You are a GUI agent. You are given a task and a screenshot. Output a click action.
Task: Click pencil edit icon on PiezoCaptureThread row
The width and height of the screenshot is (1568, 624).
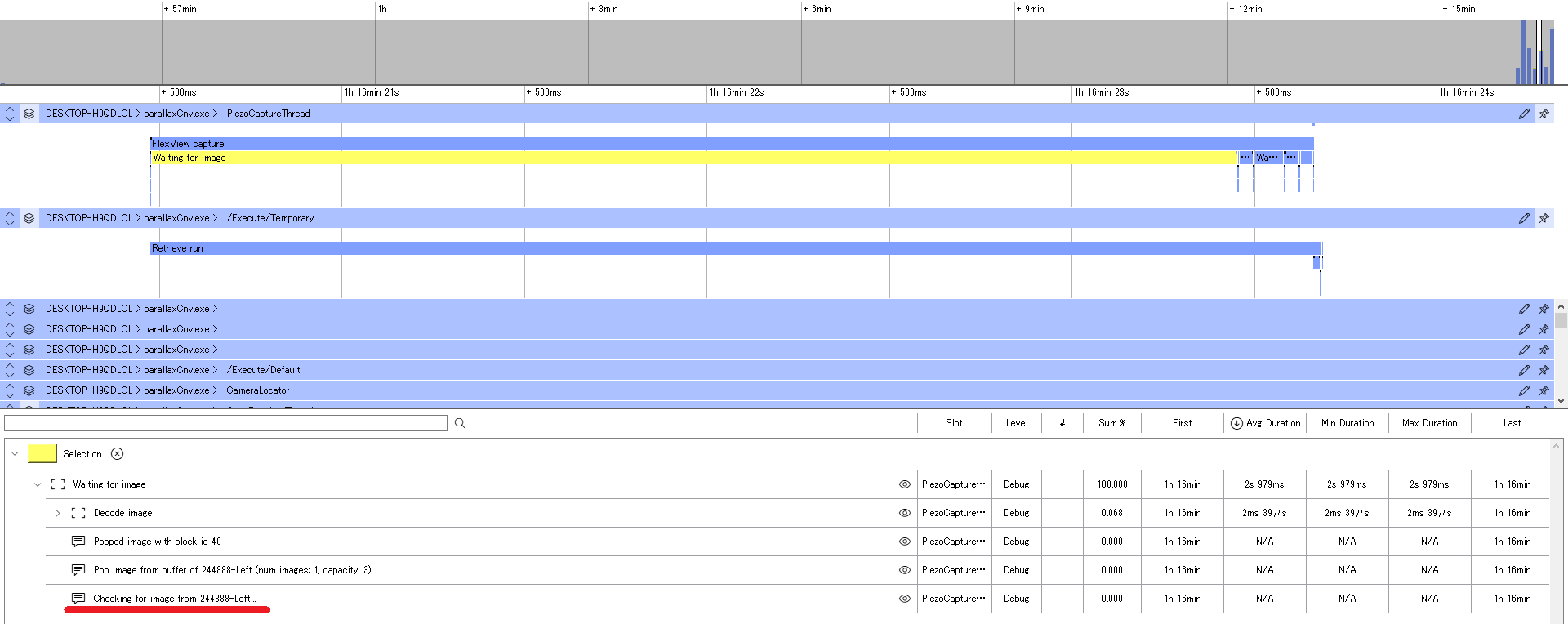click(x=1524, y=114)
